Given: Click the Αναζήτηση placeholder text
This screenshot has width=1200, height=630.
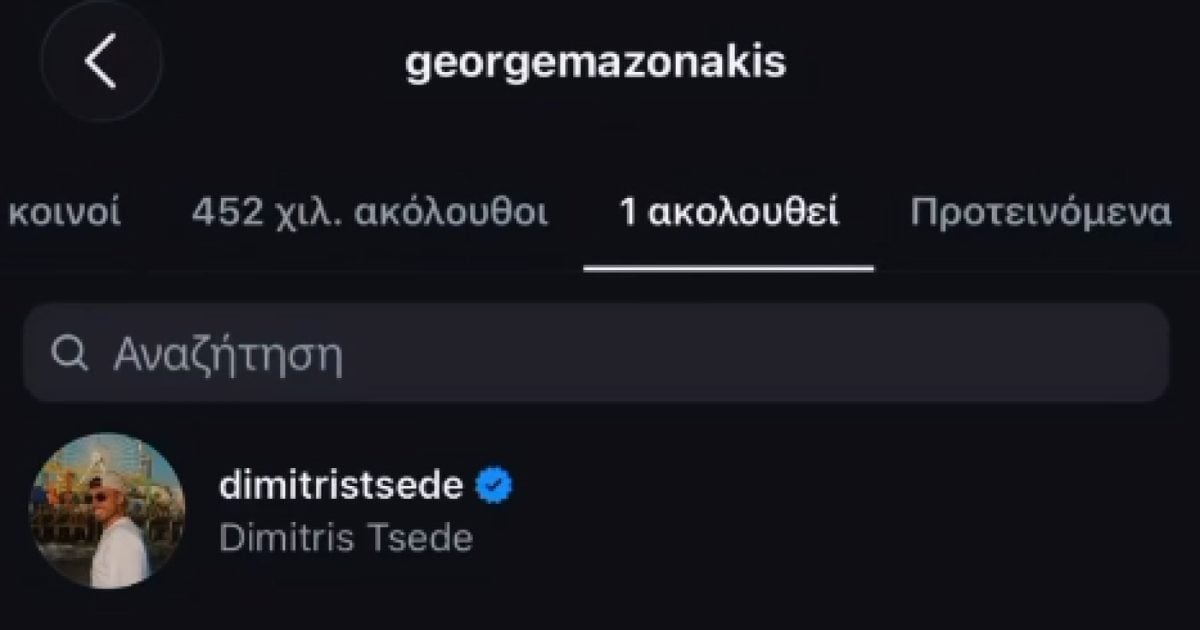Looking at the screenshot, I should coord(229,355).
